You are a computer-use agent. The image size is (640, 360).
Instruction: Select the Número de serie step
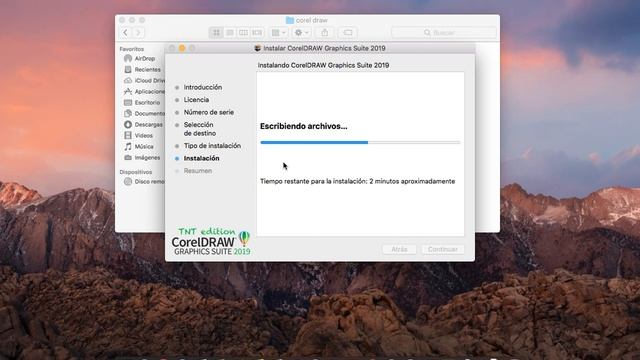click(209, 112)
